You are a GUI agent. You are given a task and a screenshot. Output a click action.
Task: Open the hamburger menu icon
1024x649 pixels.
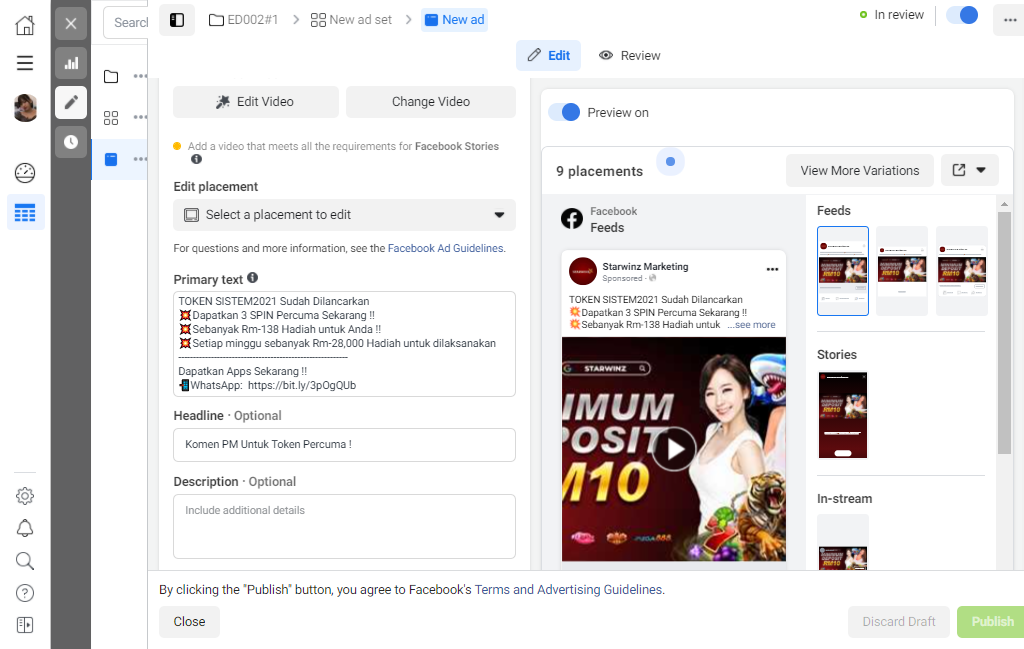[x=25, y=63]
